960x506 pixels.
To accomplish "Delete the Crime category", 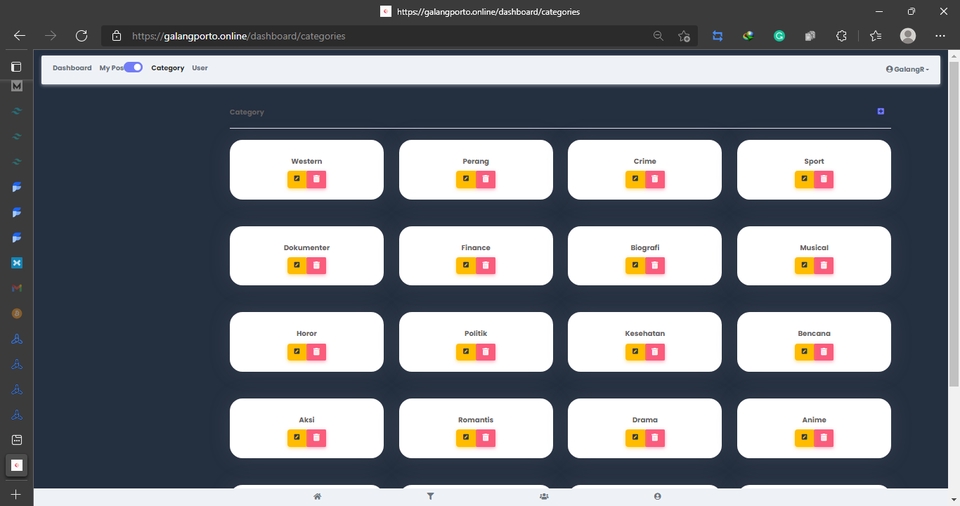I will pos(654,179).
